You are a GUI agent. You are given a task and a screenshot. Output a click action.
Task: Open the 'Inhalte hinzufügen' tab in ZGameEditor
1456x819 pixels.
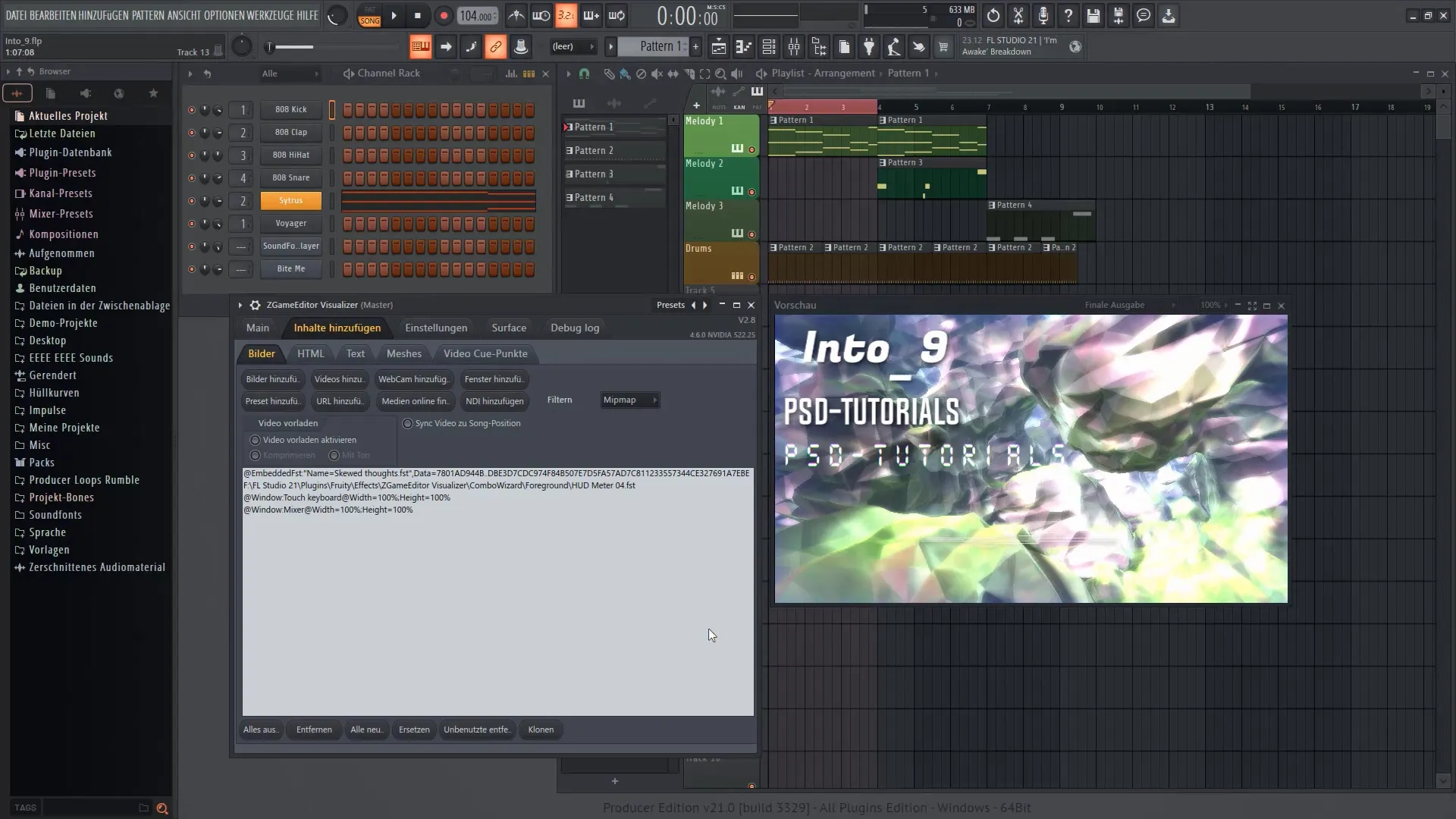(x=337, y=327)
